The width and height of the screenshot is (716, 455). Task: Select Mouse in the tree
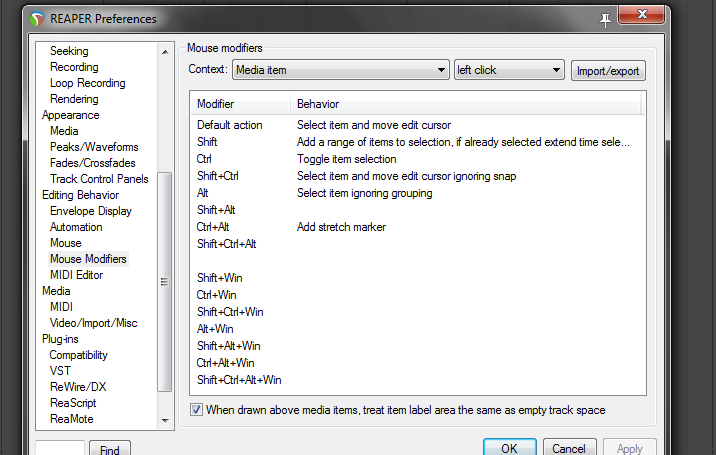(66, 243)
